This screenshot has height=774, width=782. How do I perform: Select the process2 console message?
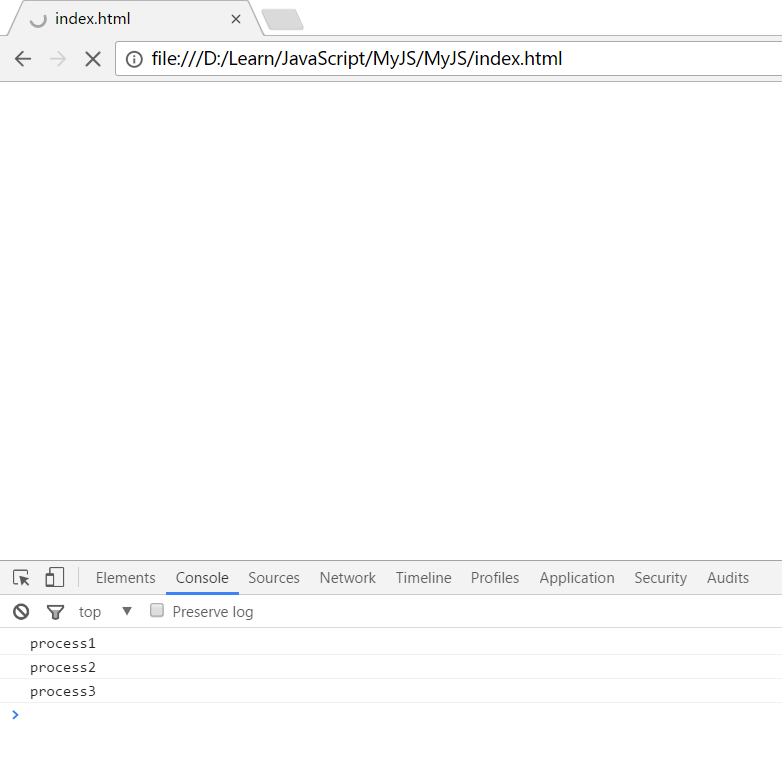(x=391, y=667)
